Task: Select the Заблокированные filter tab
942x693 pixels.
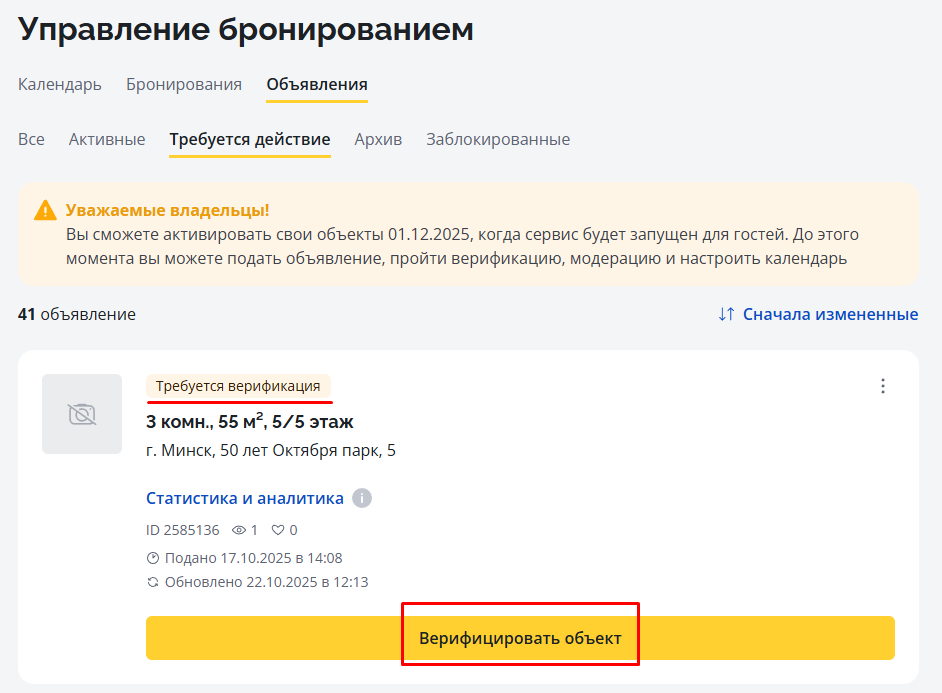Action: coord(498,139)
